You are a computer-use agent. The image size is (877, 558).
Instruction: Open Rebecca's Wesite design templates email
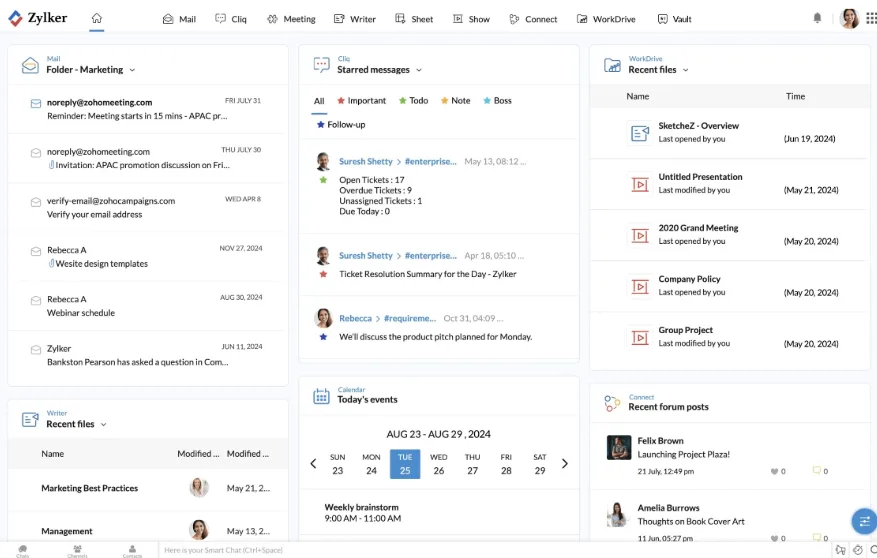[x=148, y=257]
